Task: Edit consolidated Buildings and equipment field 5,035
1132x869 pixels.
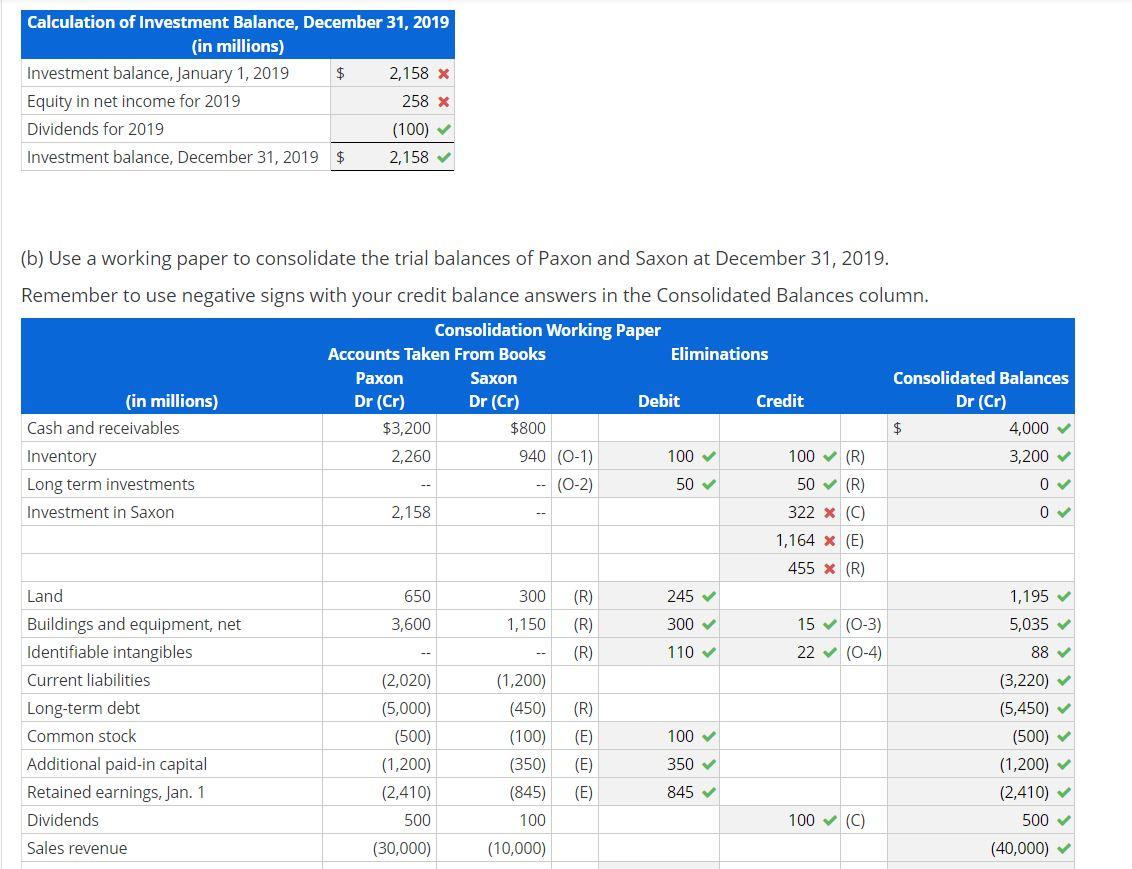Action: click(x=980, y=625)
